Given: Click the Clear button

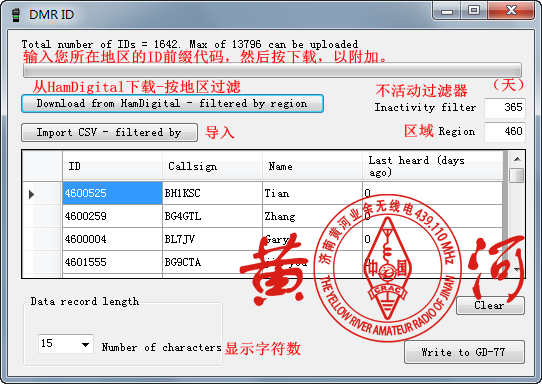Looking at the screenshot, I should tap(490, 306).
